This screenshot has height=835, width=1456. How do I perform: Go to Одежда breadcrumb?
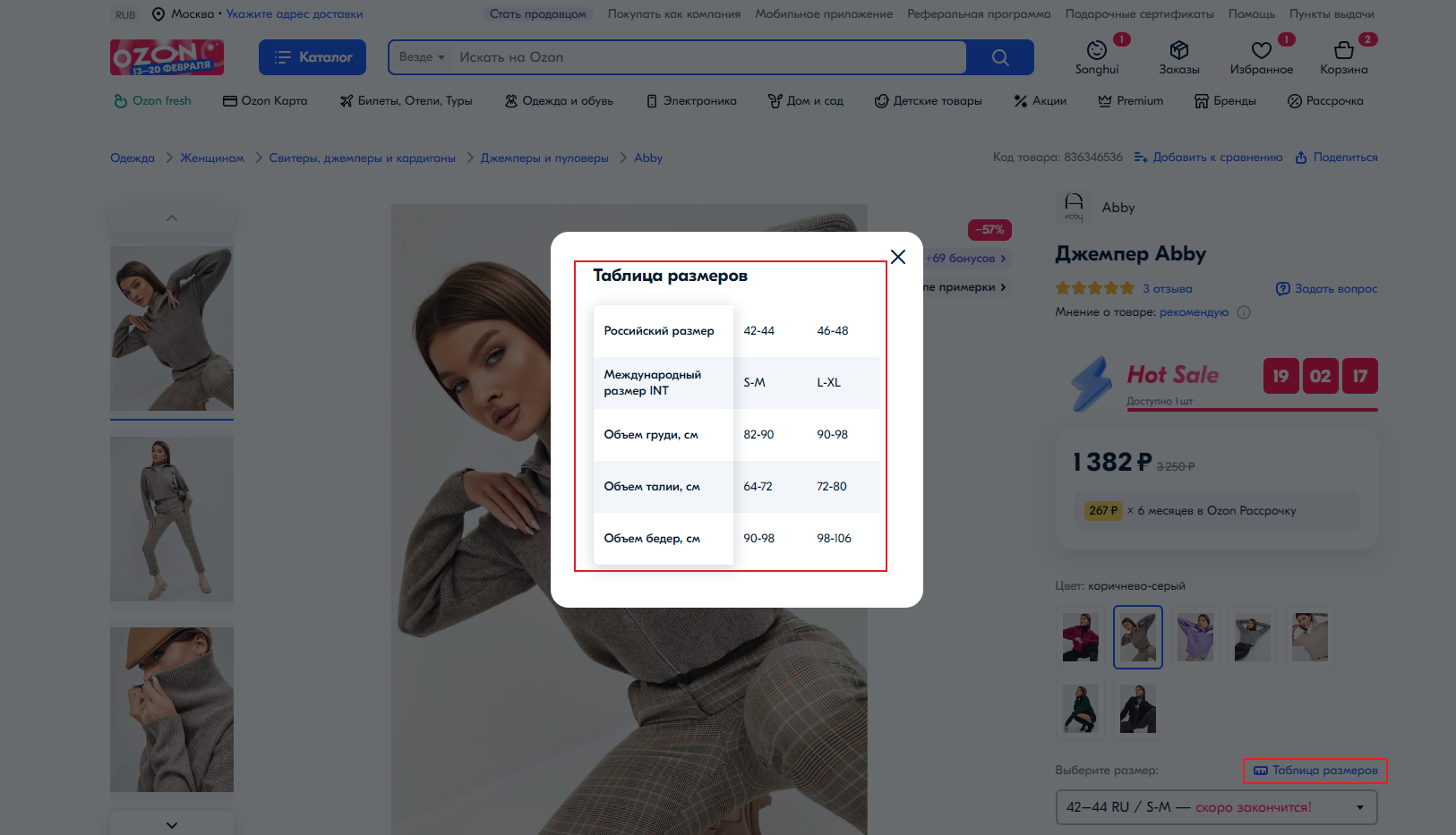(133, 158)
